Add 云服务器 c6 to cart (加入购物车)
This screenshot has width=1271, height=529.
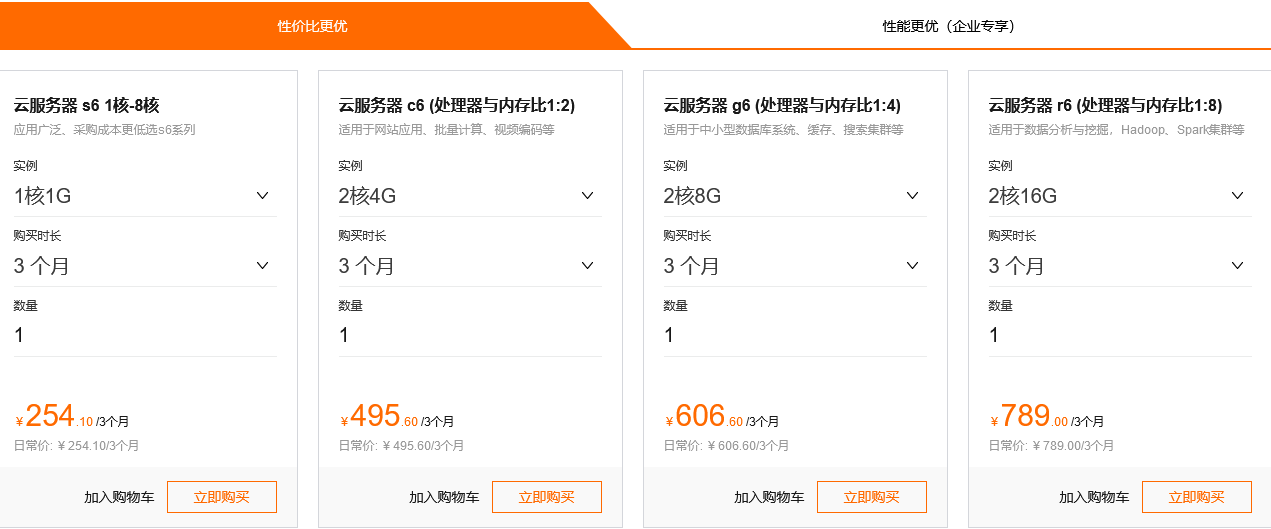(x=444, y=497)
